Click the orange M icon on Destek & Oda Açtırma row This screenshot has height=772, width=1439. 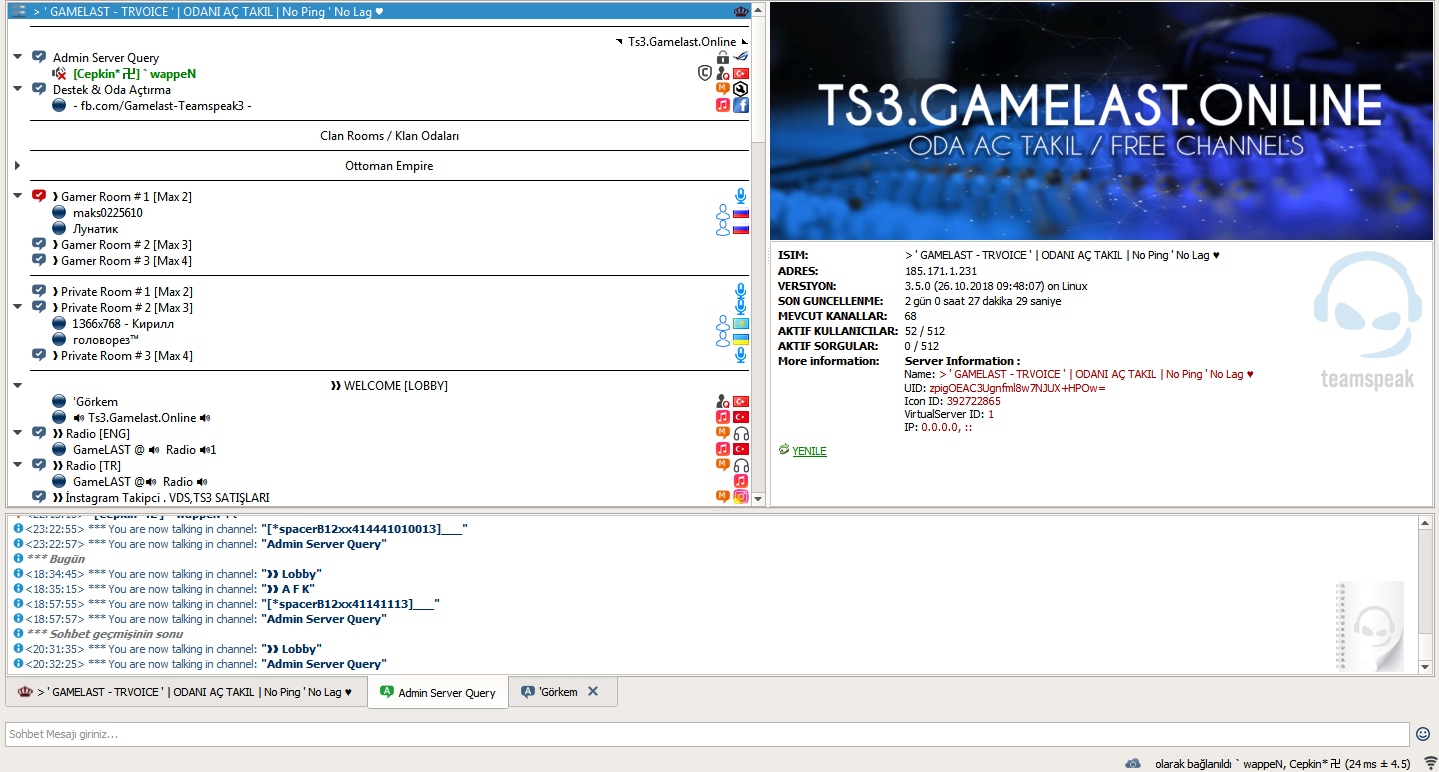click(723, 89)
